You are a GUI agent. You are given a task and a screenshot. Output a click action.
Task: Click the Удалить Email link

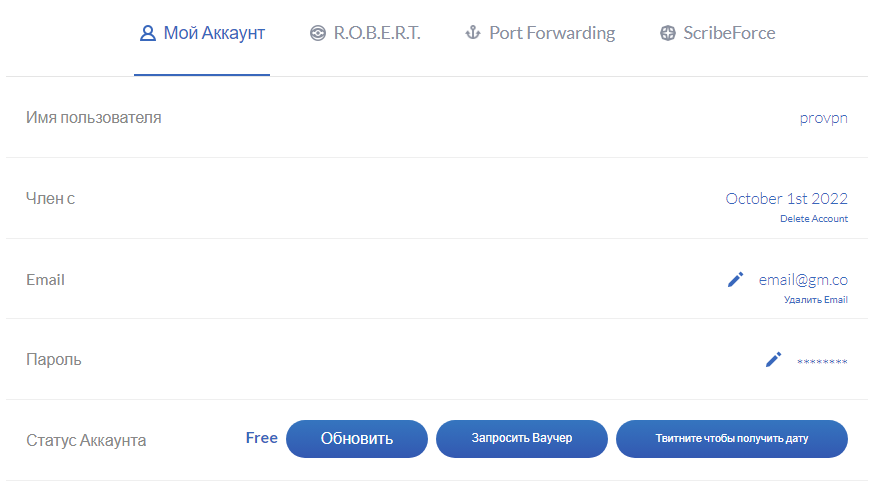(815, 300)
